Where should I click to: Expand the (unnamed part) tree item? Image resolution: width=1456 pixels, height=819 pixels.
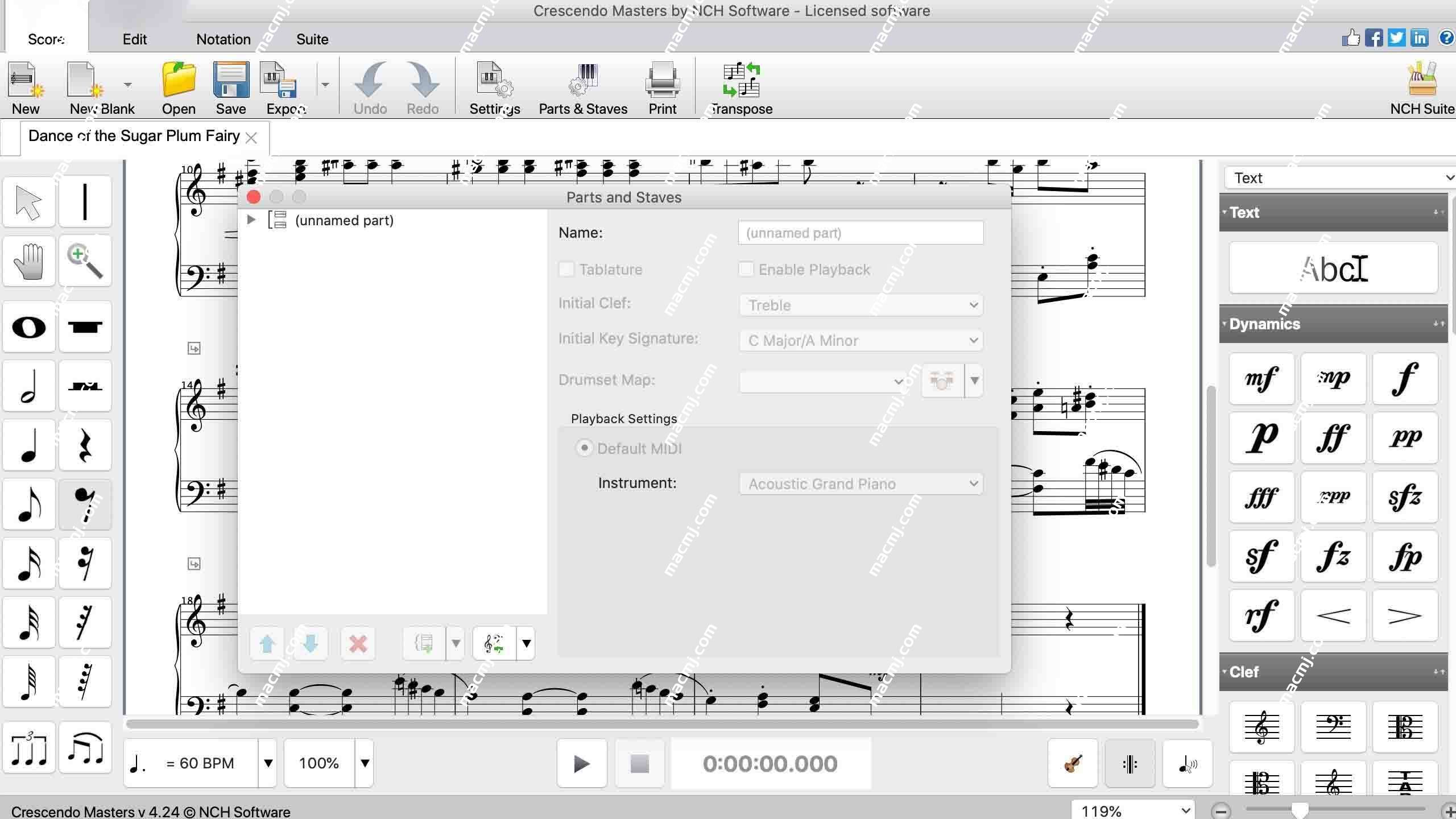click(251, 220)
